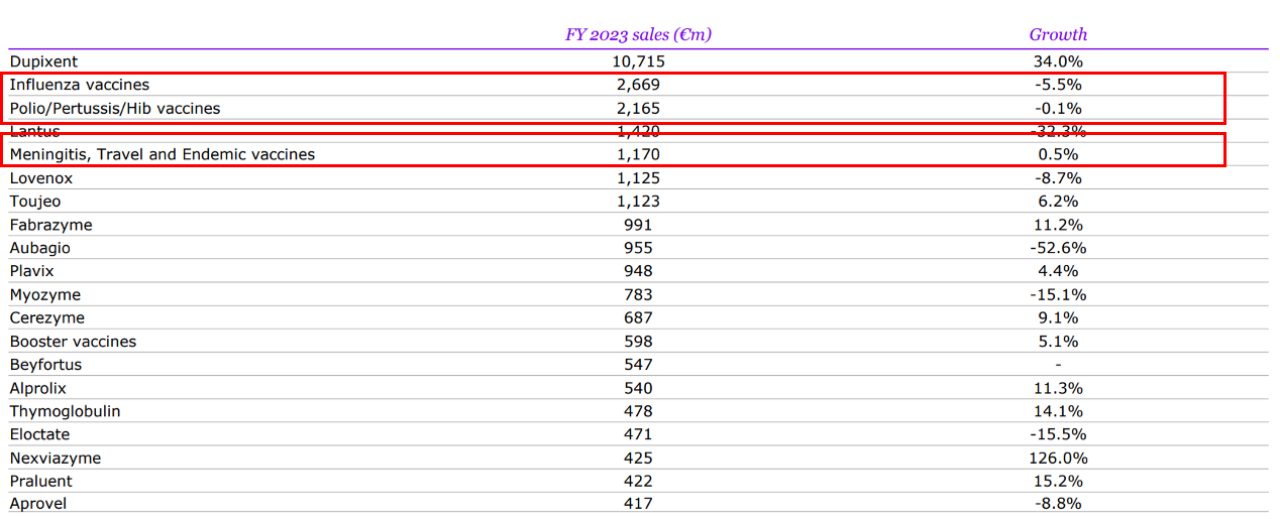
Task: Select the Beyfortus product name
Action: [x=46, y=365]
